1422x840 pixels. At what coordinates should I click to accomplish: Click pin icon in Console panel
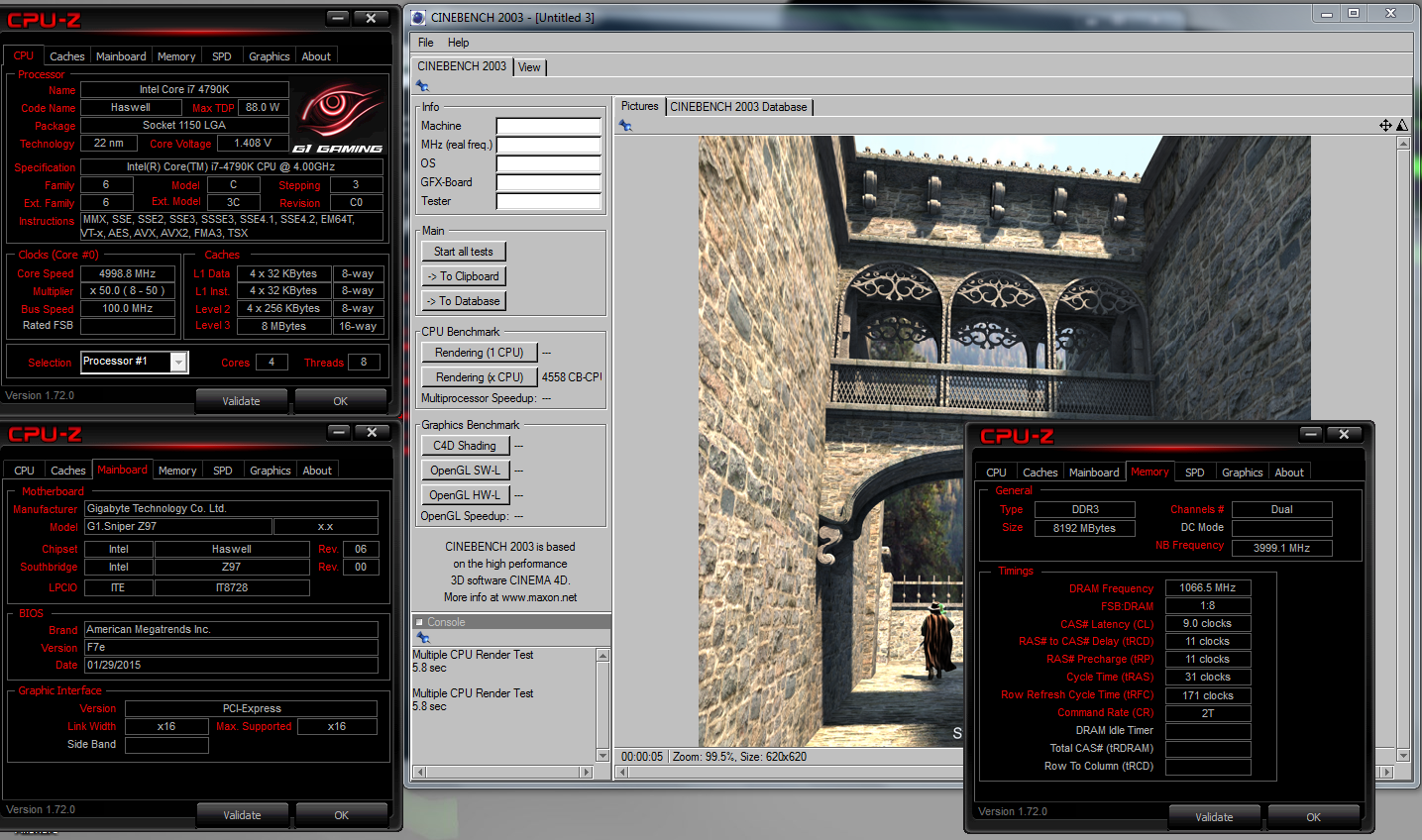pos(423,638)
